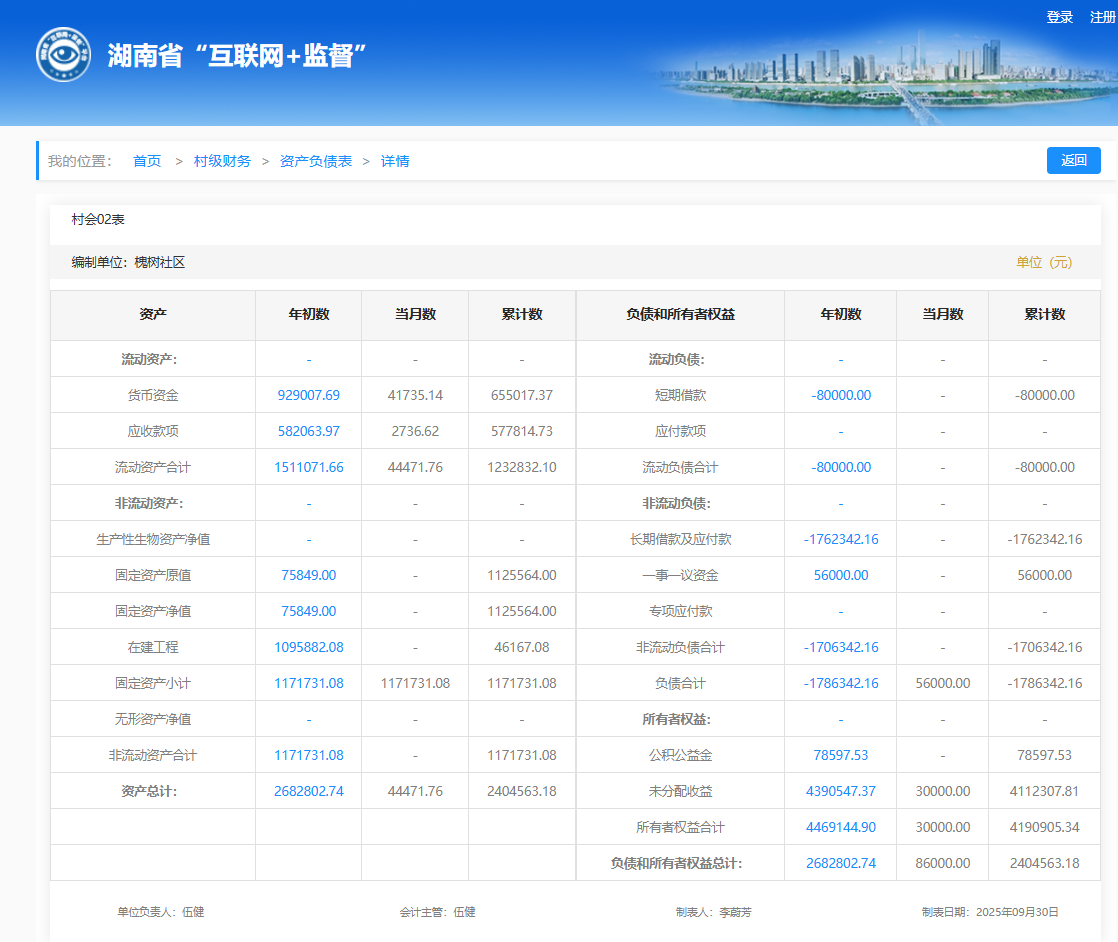Click 短期借款 opening value -80000.00

(x=840, y=395)
